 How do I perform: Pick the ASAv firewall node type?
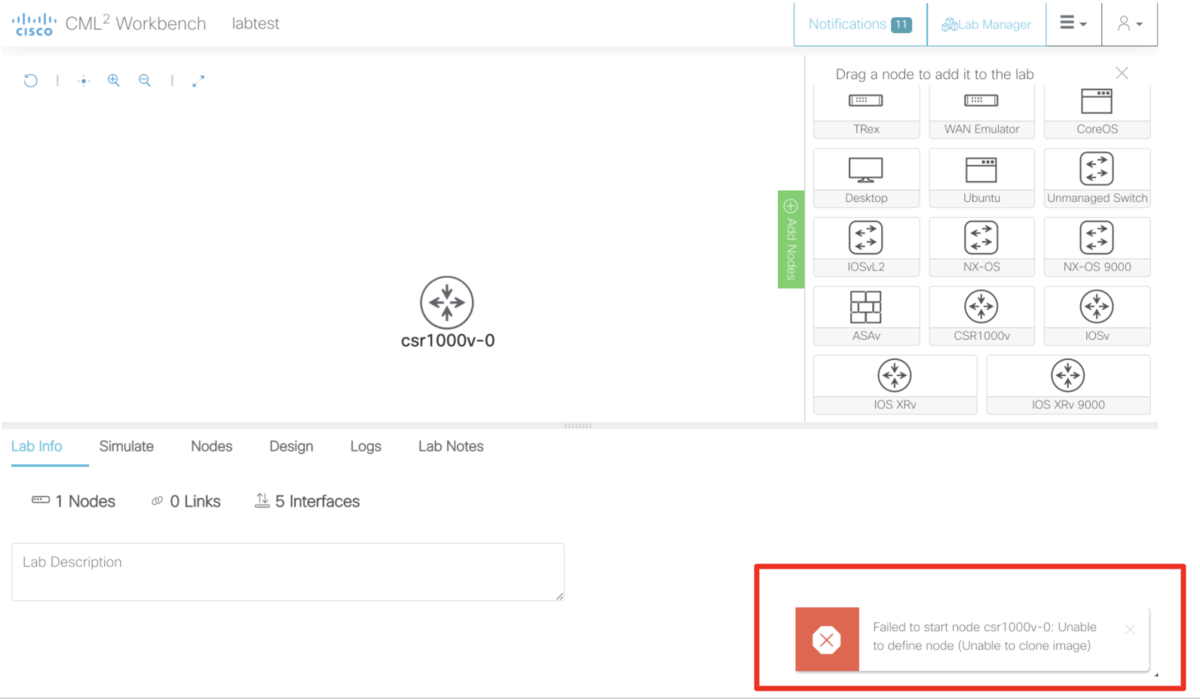pos(866,316)
